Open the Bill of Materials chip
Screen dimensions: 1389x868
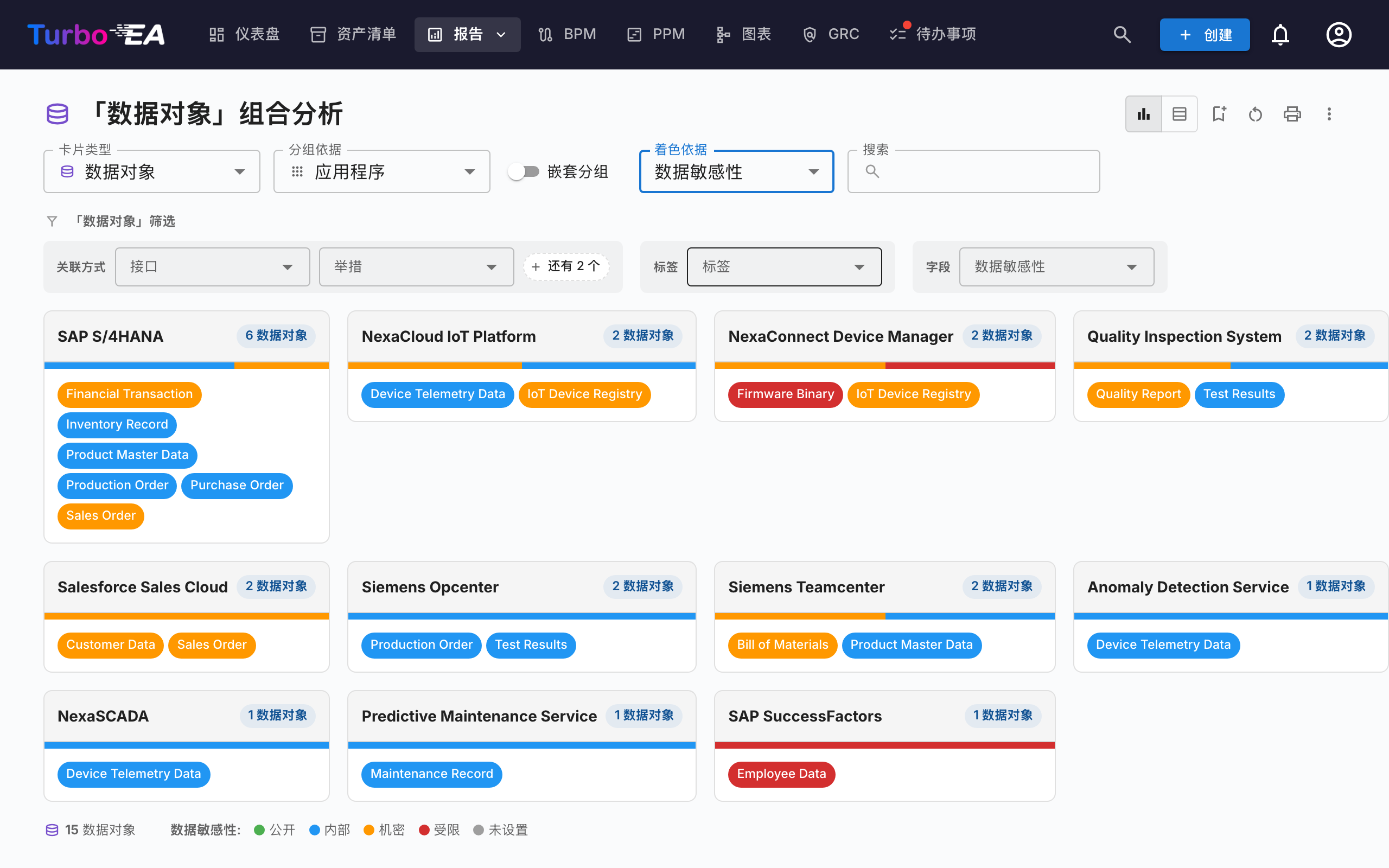(x=782, y=644)
